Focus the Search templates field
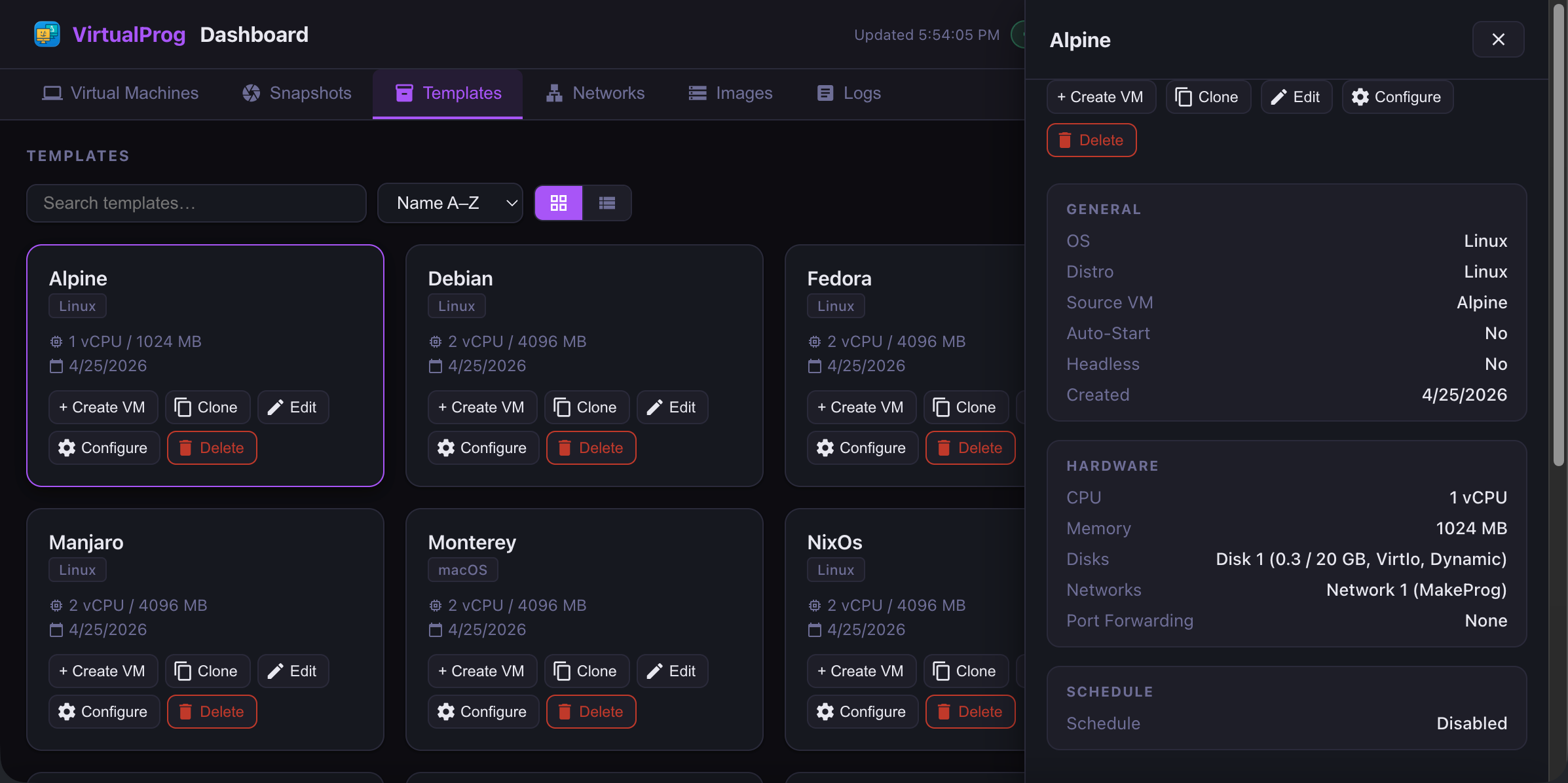The height and width of the screenshot is (783, 1568). coord(196,203)
